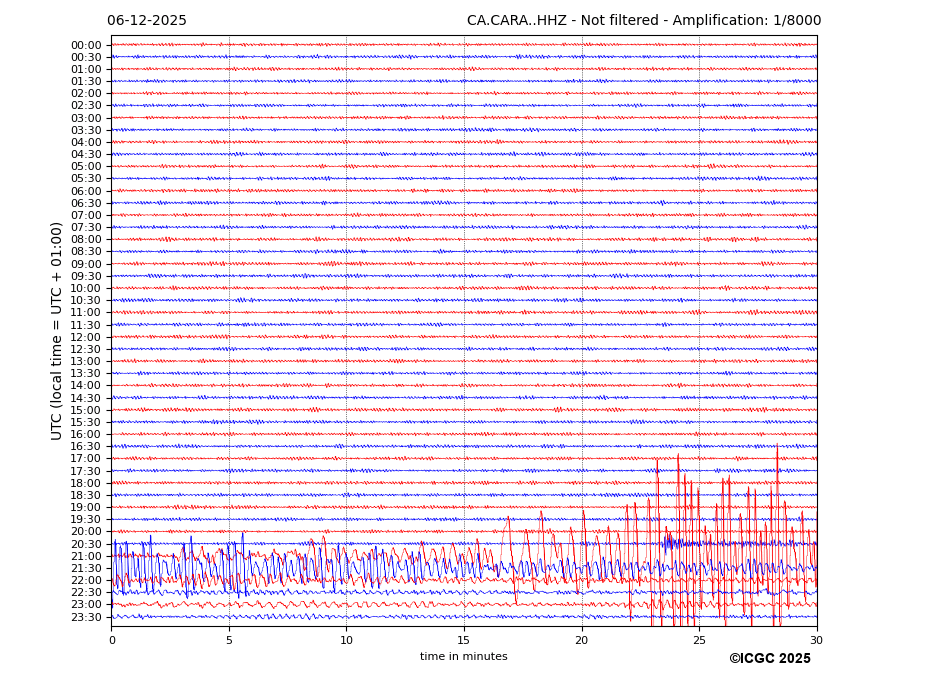The height and width of the screenshot is (696, 927).
Task: Click the 09:00 time row label
Action: click(x=85, y=264)
